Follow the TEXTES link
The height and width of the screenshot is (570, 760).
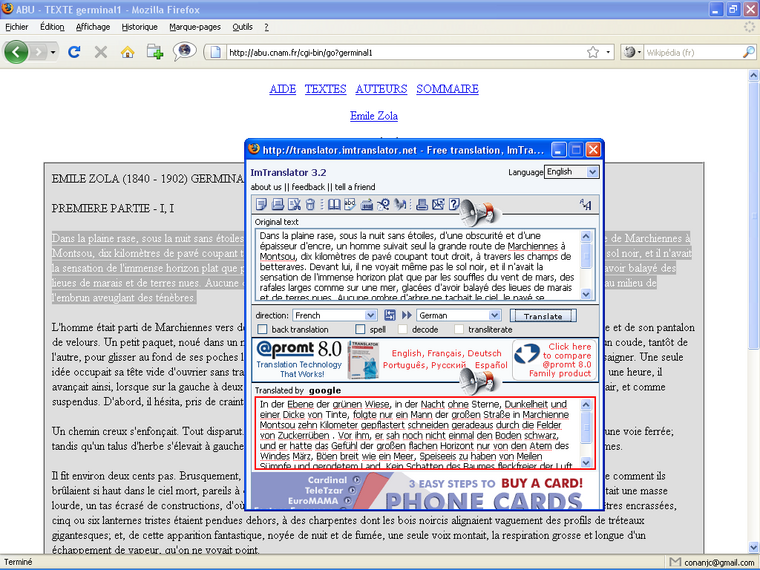click(325, 89)
